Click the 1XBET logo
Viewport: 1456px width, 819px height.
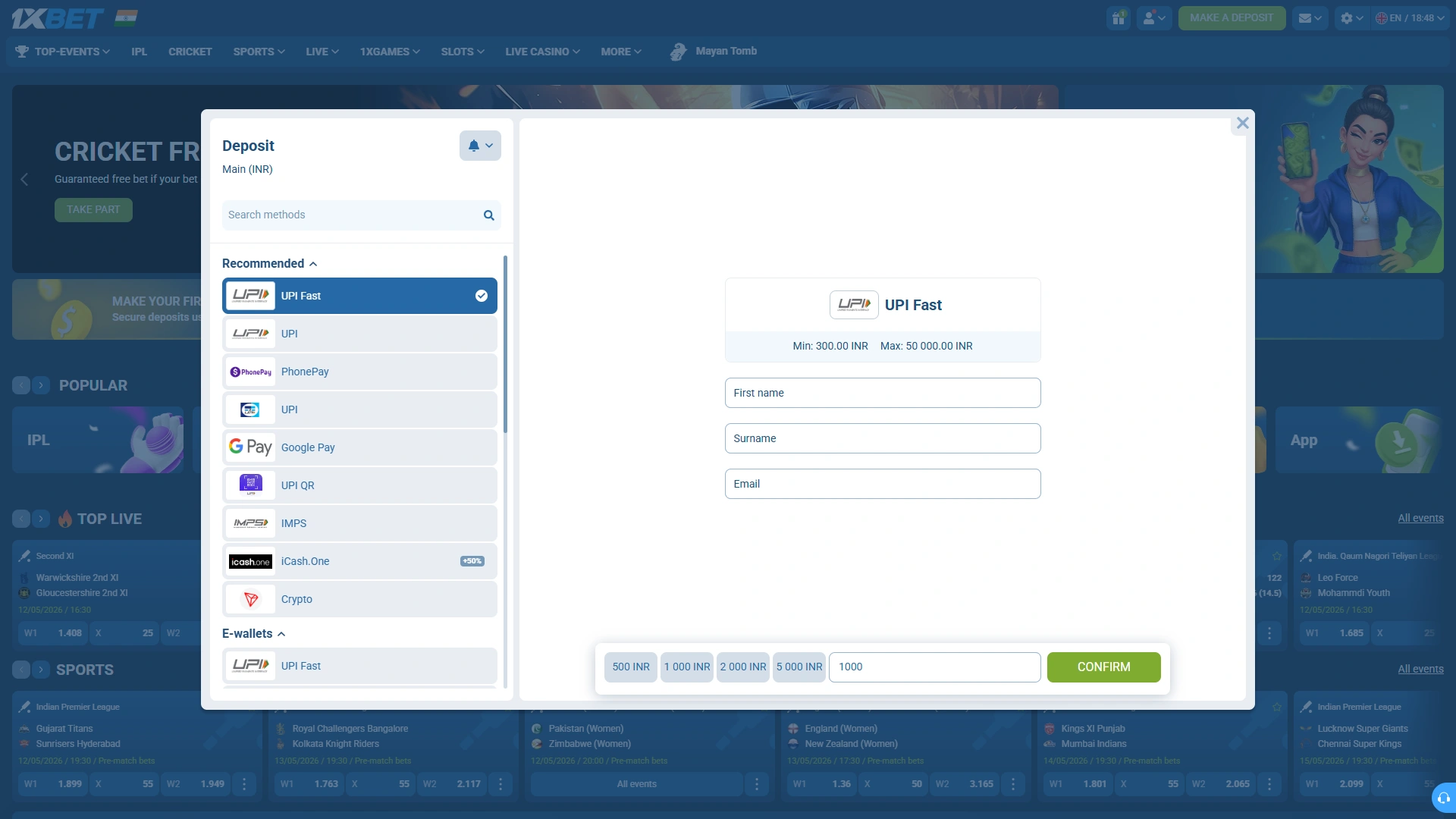(x=58, y=18)
